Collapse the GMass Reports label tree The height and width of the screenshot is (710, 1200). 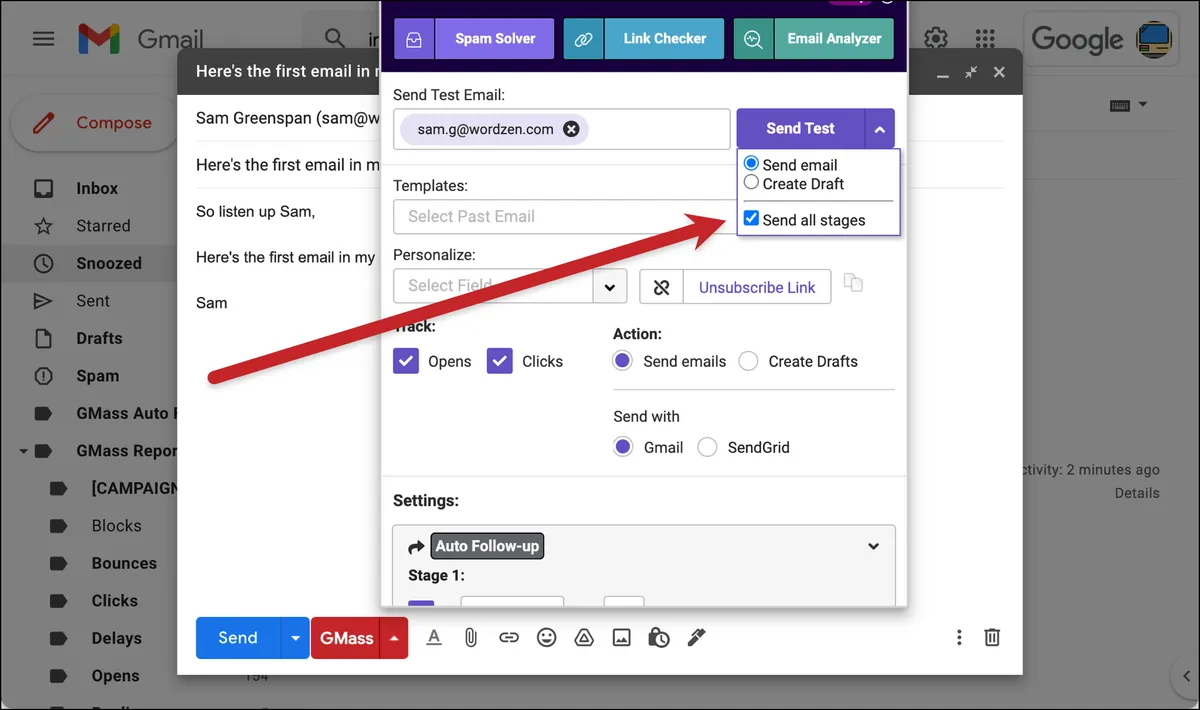coord(23,451)
